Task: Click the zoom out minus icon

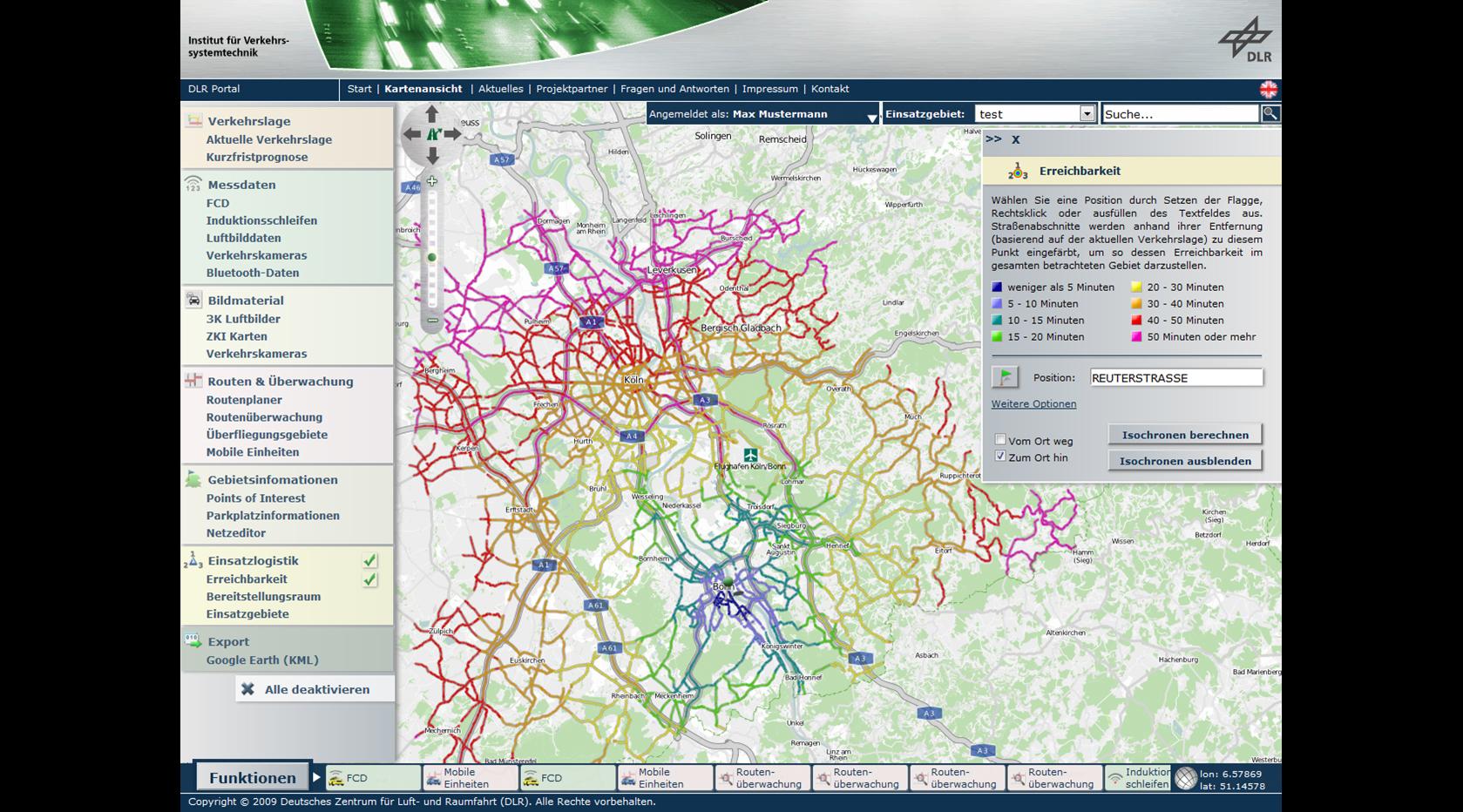Action: pyautogui.click(x=432, y=321)
